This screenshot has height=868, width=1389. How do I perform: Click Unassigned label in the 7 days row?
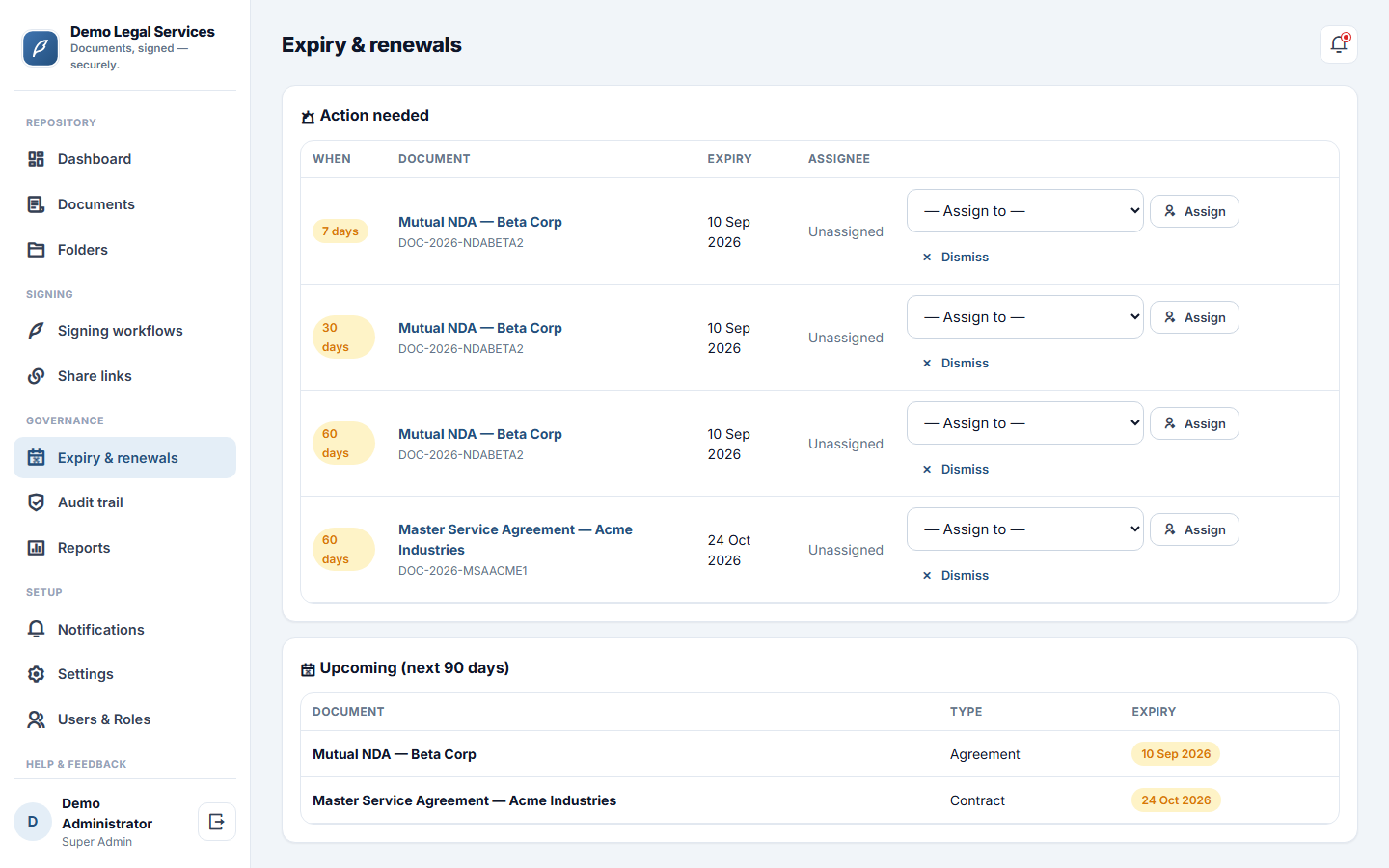(846, 231)
